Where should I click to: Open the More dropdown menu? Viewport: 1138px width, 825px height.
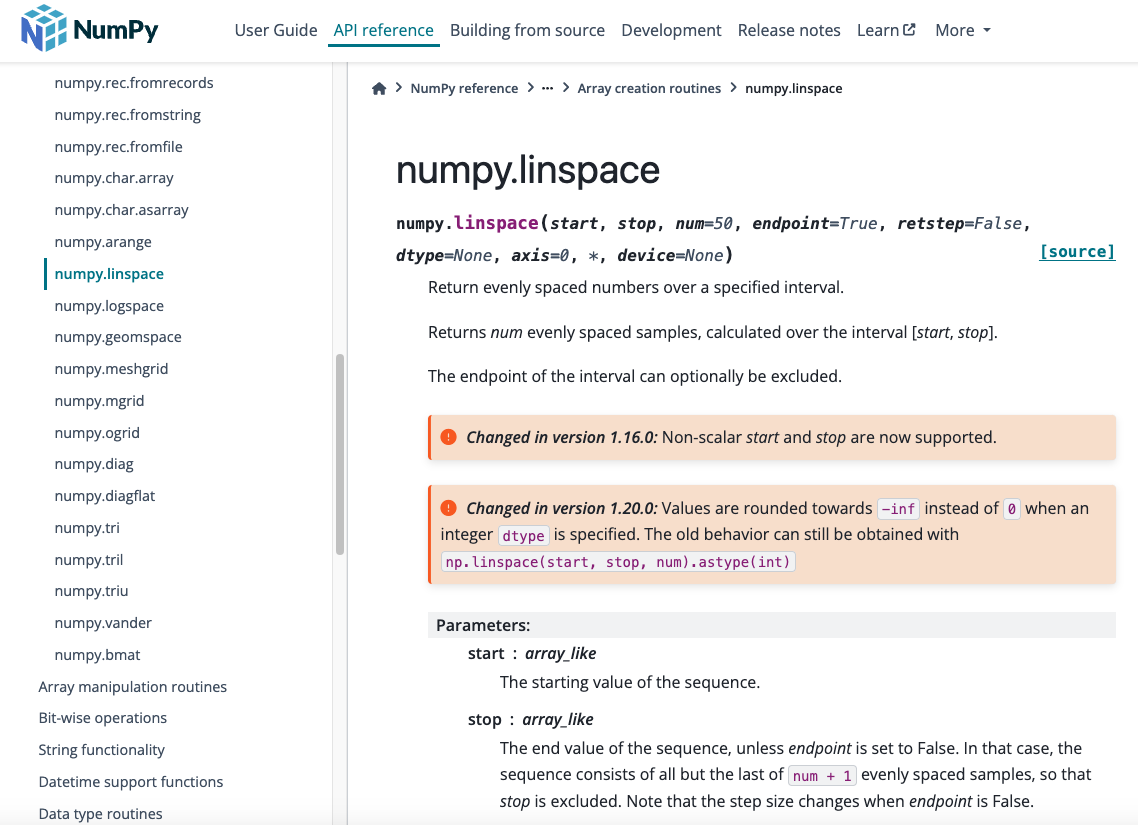(x=961, y=30)
